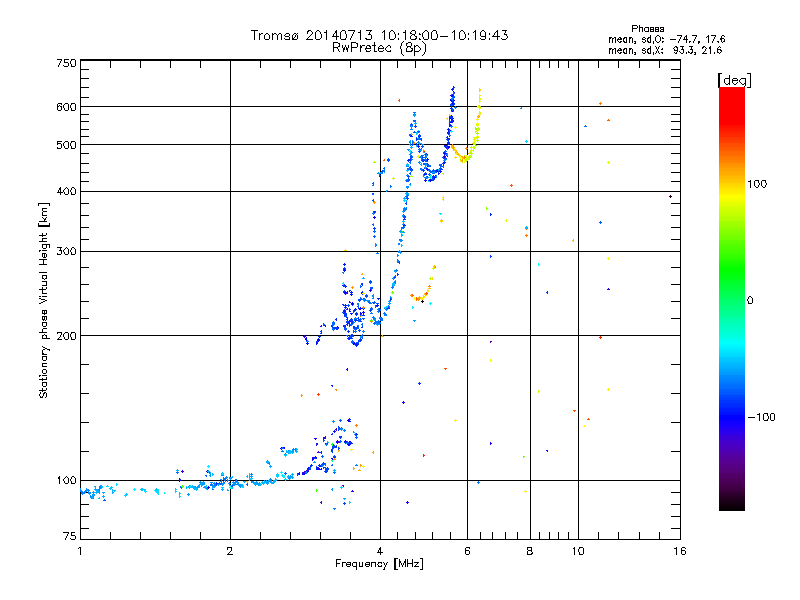Image resolution: width=800 pixels, height=600 pixels.
Task: Click the 'Frequency [MHz]' axis label
Action: click(379, 564)
